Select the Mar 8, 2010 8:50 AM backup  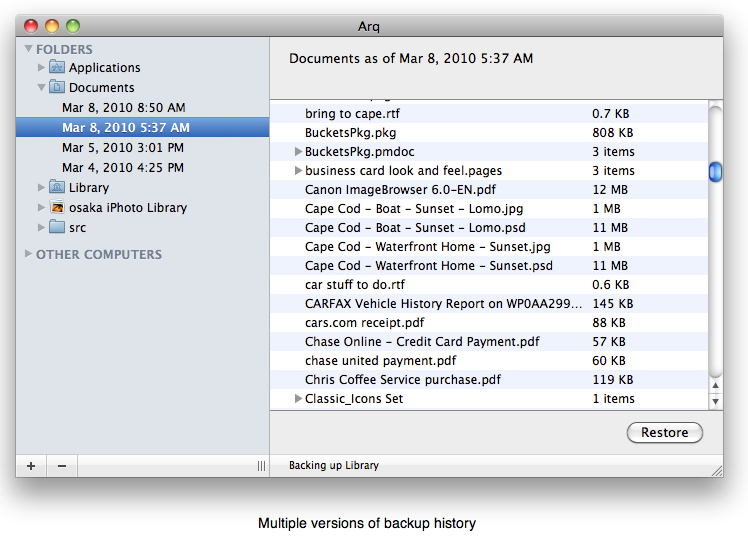tap(124, 108)
